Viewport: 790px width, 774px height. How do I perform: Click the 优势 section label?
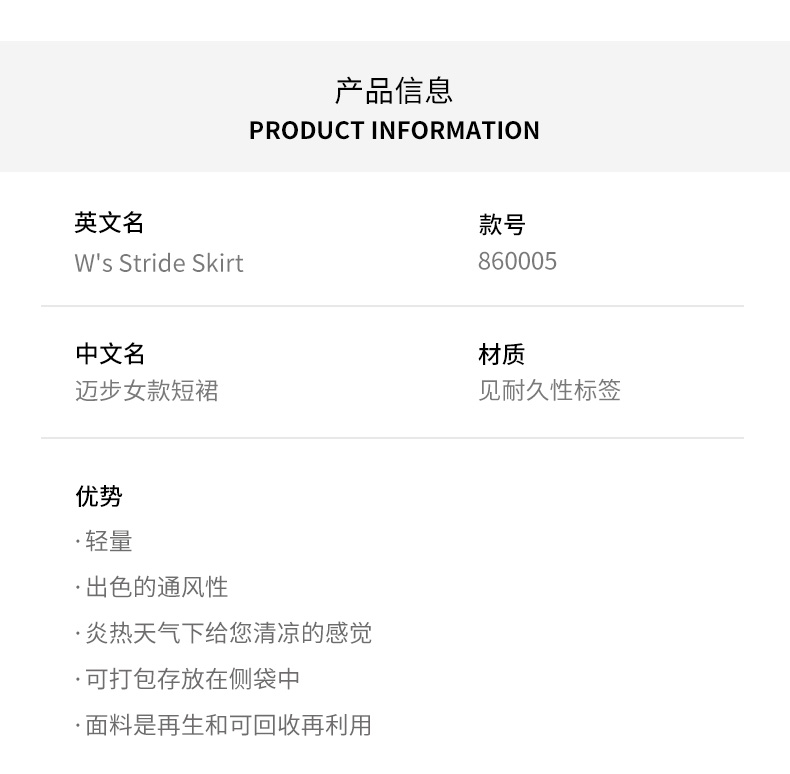(x=99, y=496)
